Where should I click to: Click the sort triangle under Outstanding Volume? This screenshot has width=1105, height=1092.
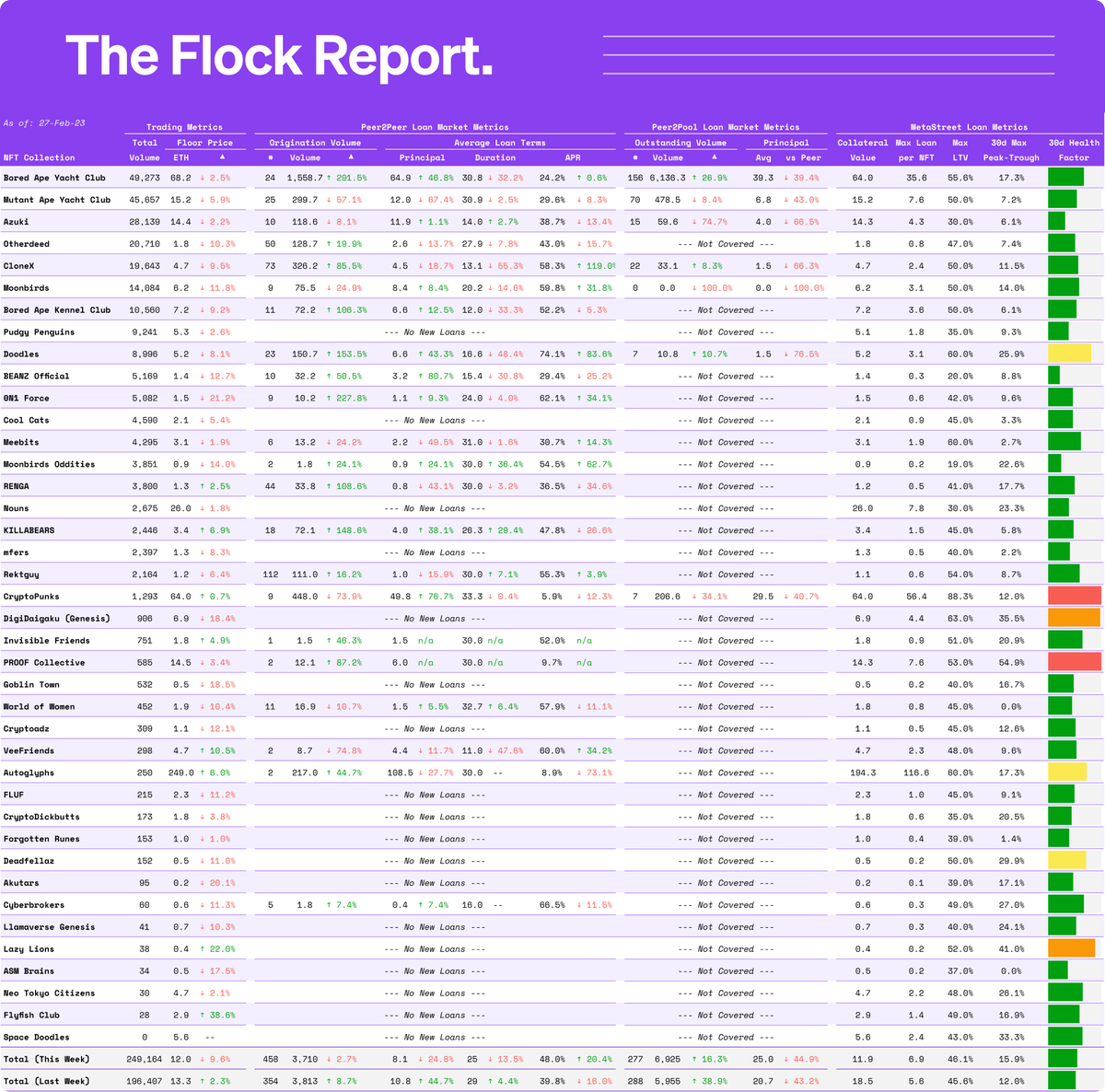714,157
